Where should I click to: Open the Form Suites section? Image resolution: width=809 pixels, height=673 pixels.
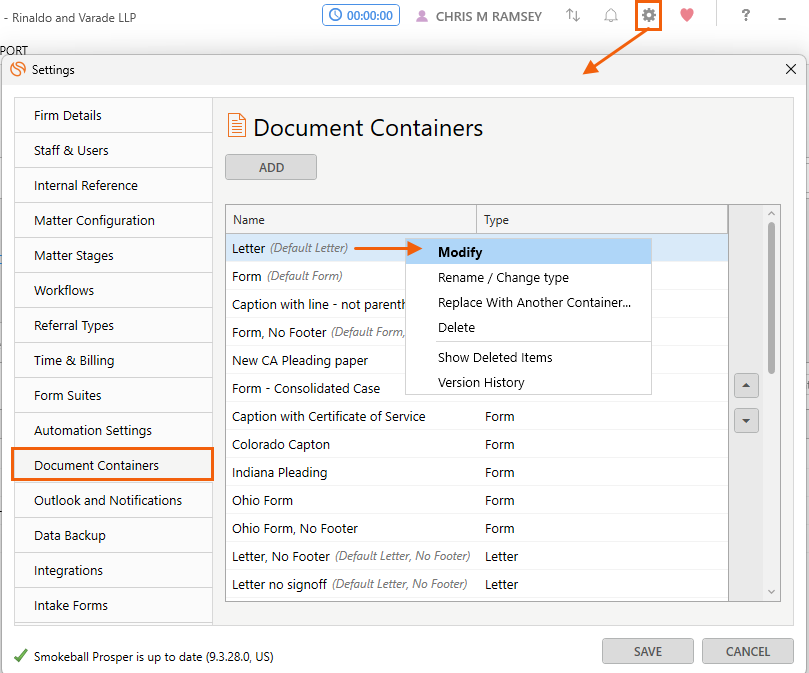coord(114,396)
